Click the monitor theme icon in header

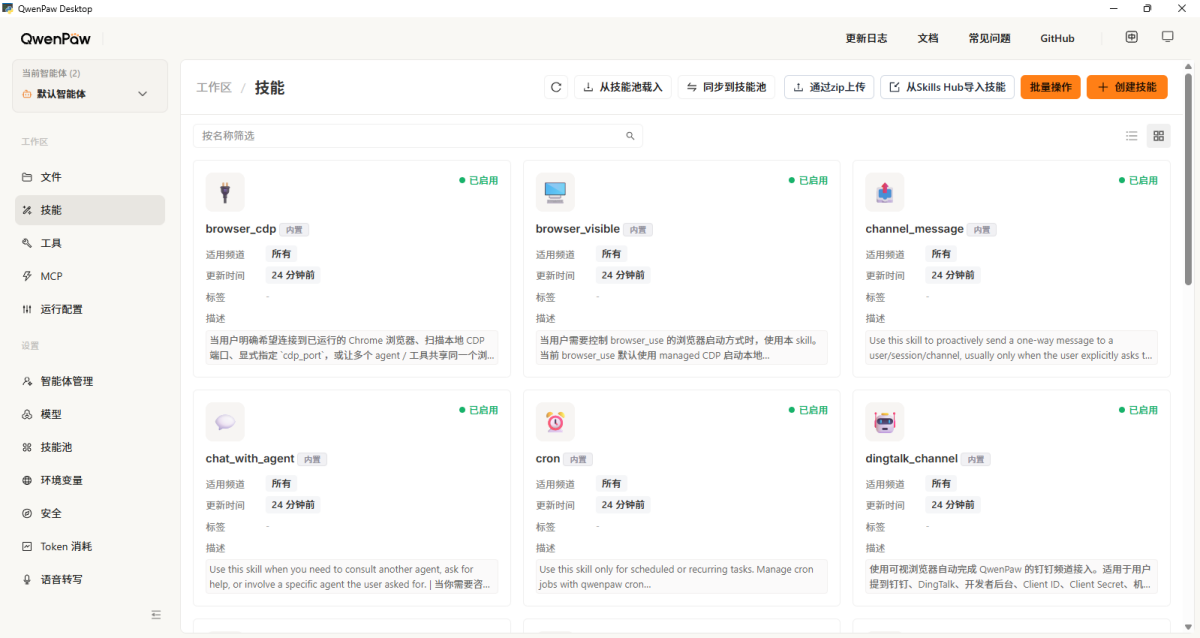(x=1167, y=37)
